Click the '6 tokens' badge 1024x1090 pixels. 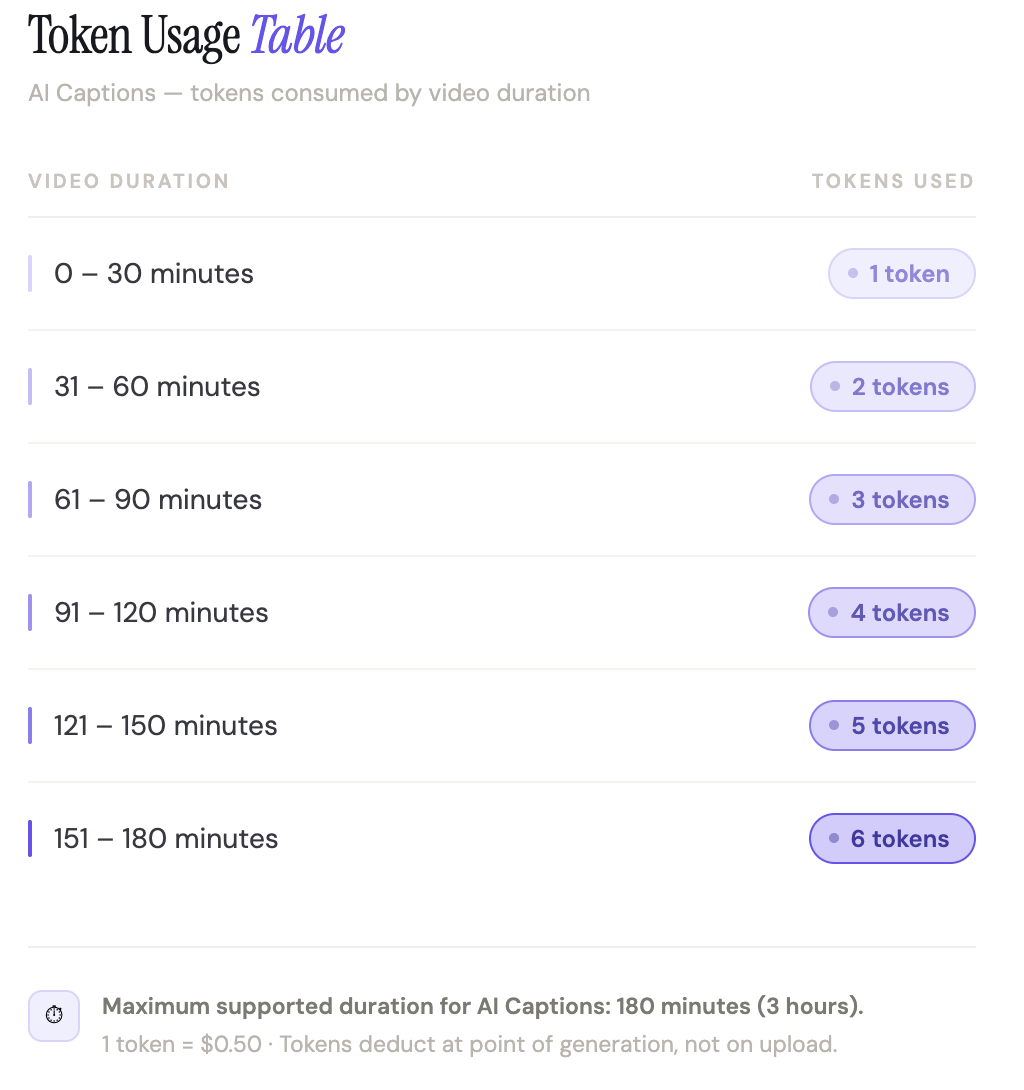891,839
